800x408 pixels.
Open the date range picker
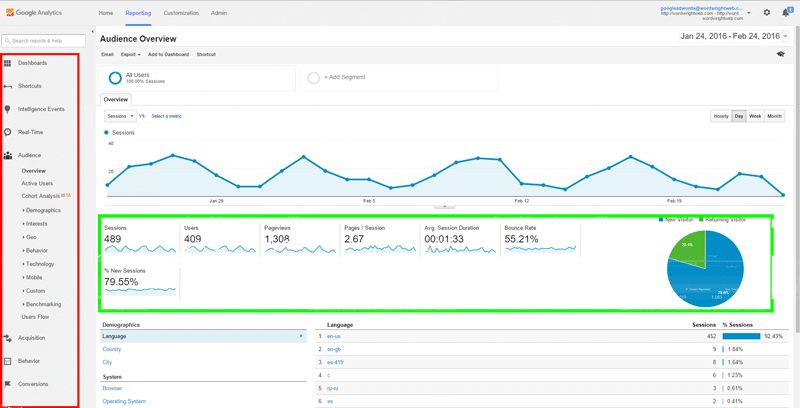click(x=734, y=36)
